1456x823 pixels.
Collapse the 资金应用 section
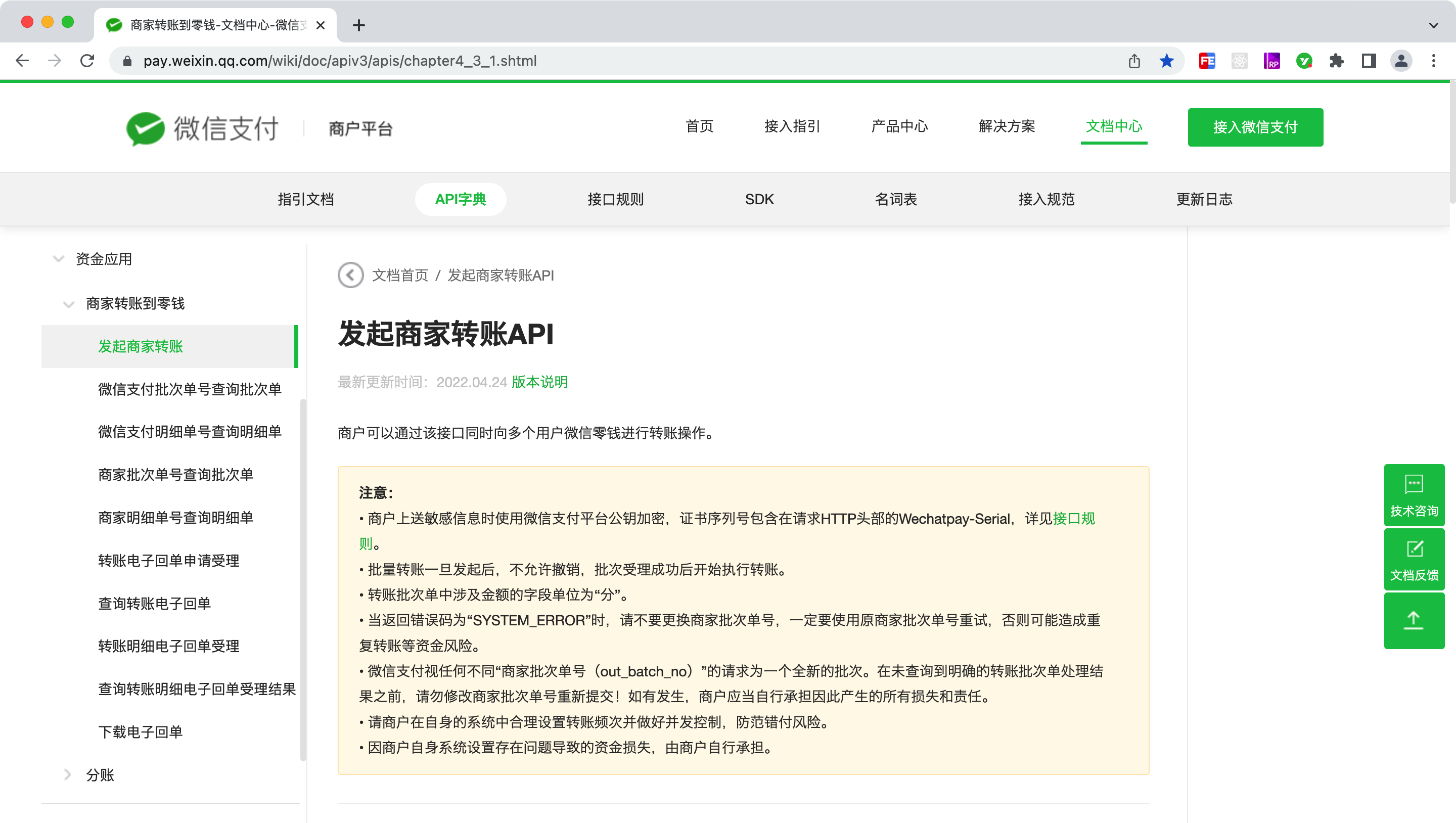point(58,259)
